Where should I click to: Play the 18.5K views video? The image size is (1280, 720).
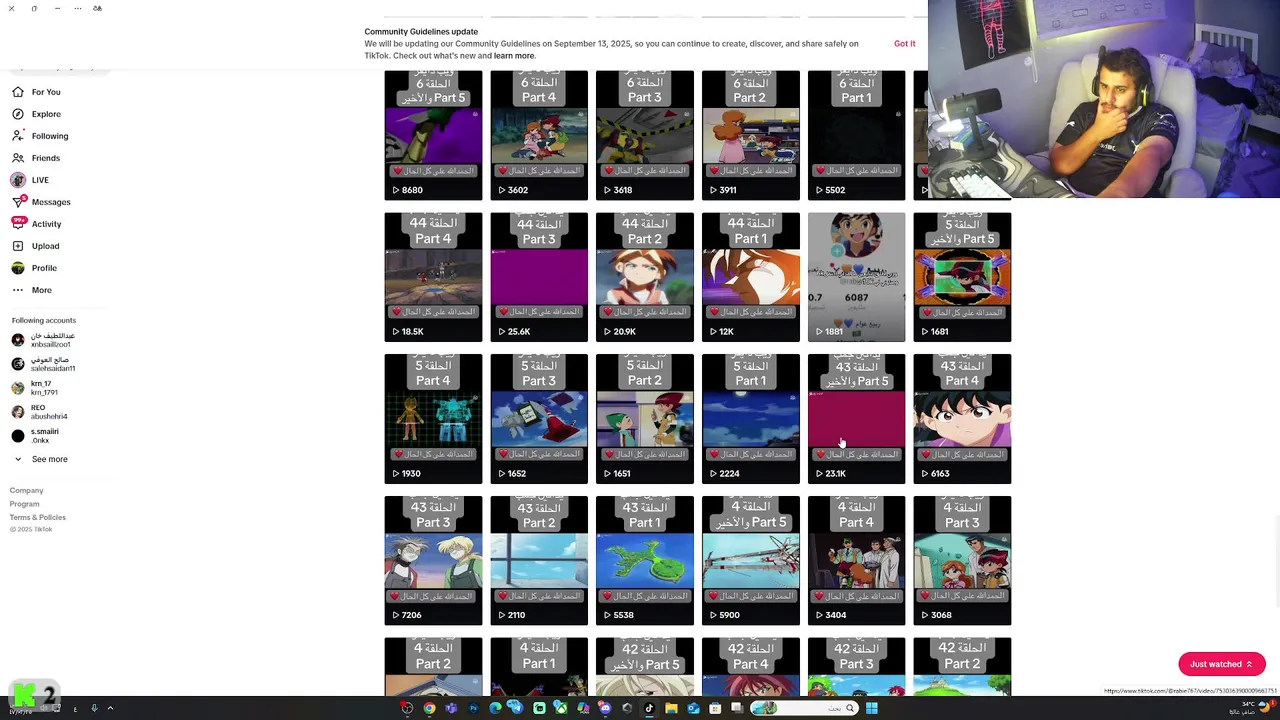(433, 277)
